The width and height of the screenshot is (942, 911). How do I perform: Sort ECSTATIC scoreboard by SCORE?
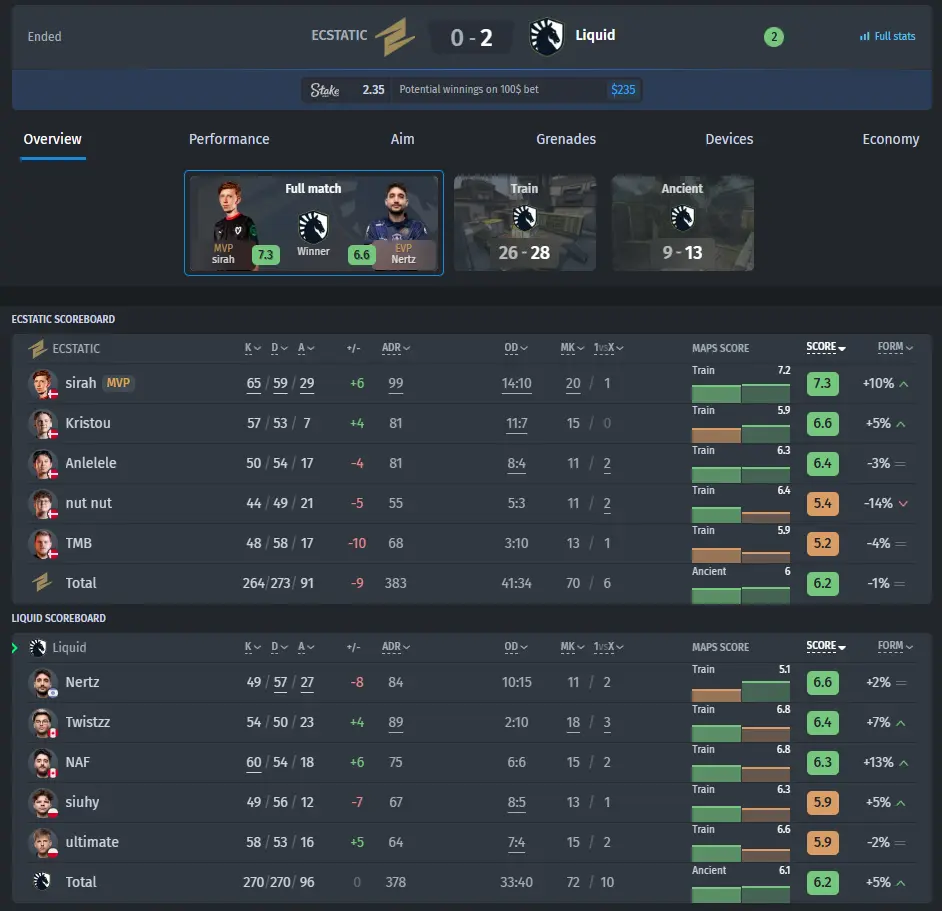tap(825, 347)
